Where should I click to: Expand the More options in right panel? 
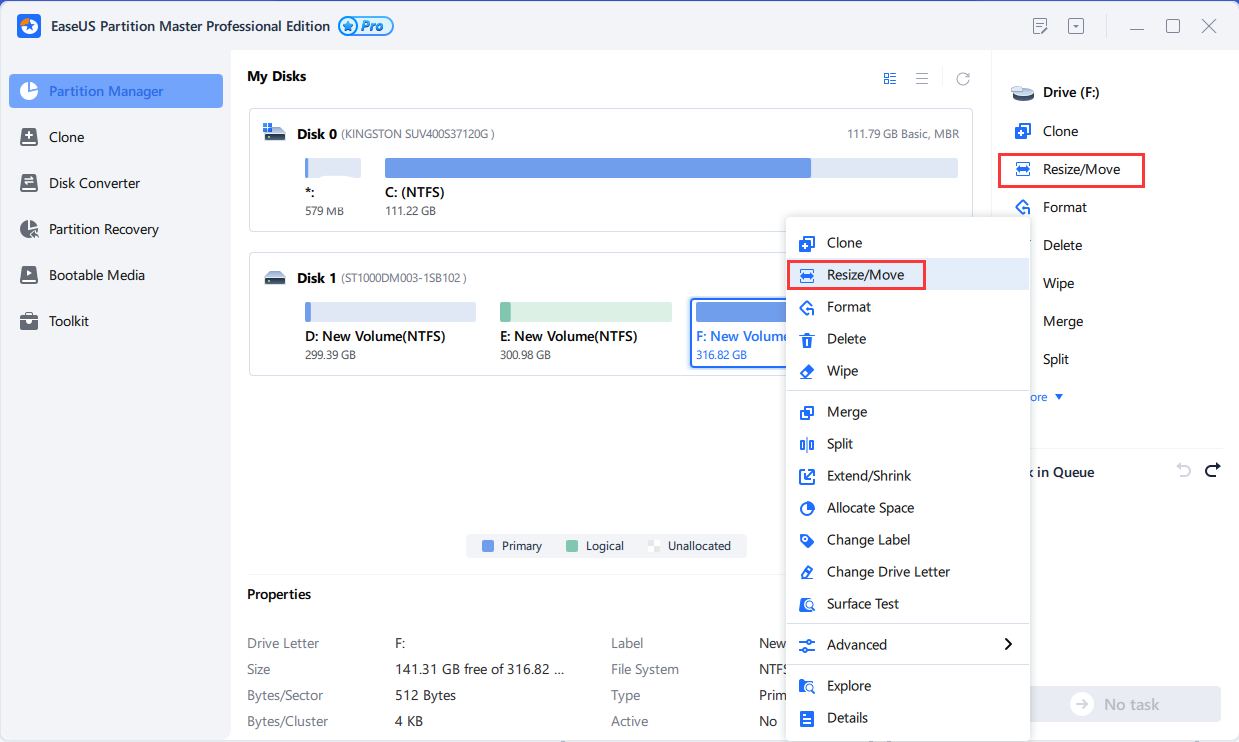click(x=1047, y=397)
